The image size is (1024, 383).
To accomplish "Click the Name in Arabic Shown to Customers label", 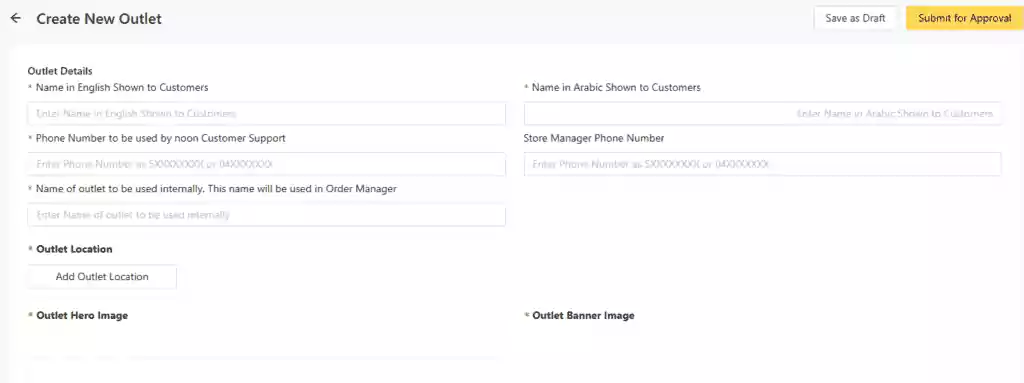I will pos(616,87).
